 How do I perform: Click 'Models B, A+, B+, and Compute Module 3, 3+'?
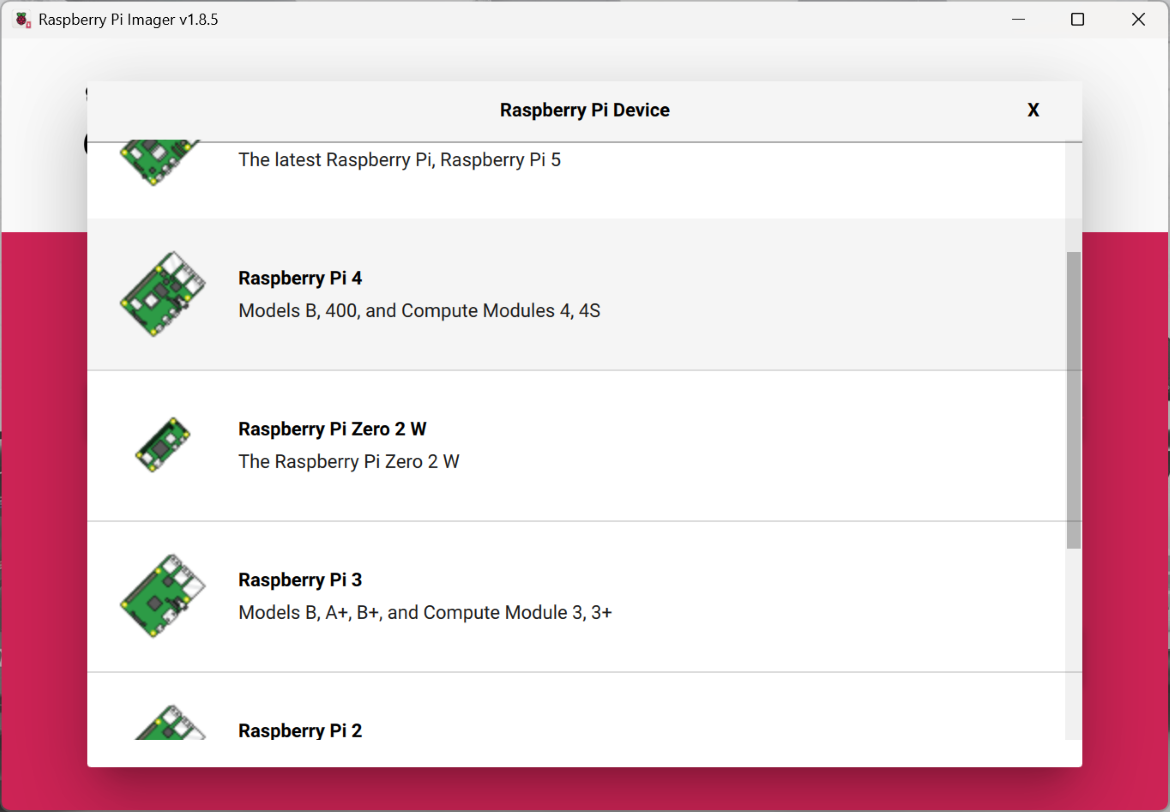tap(425, 612)
